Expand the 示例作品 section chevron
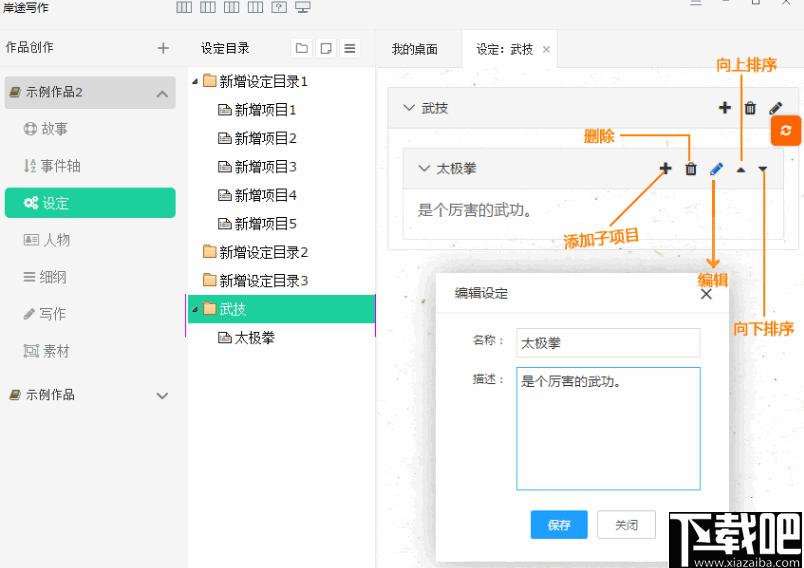The image size is (804, 568). coord(162,395)
